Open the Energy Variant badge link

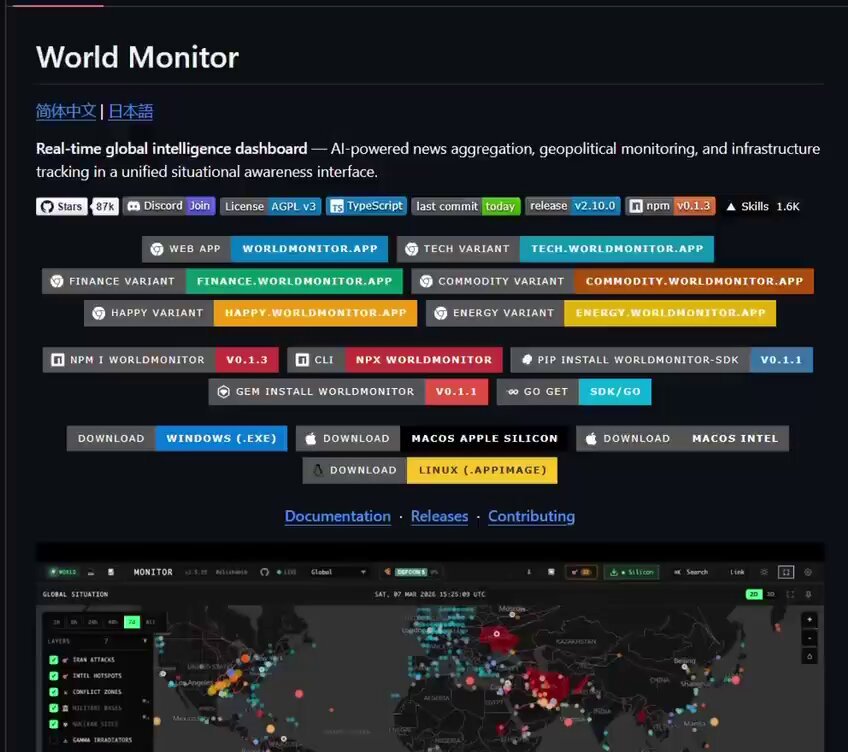click(x=601, y=313)
